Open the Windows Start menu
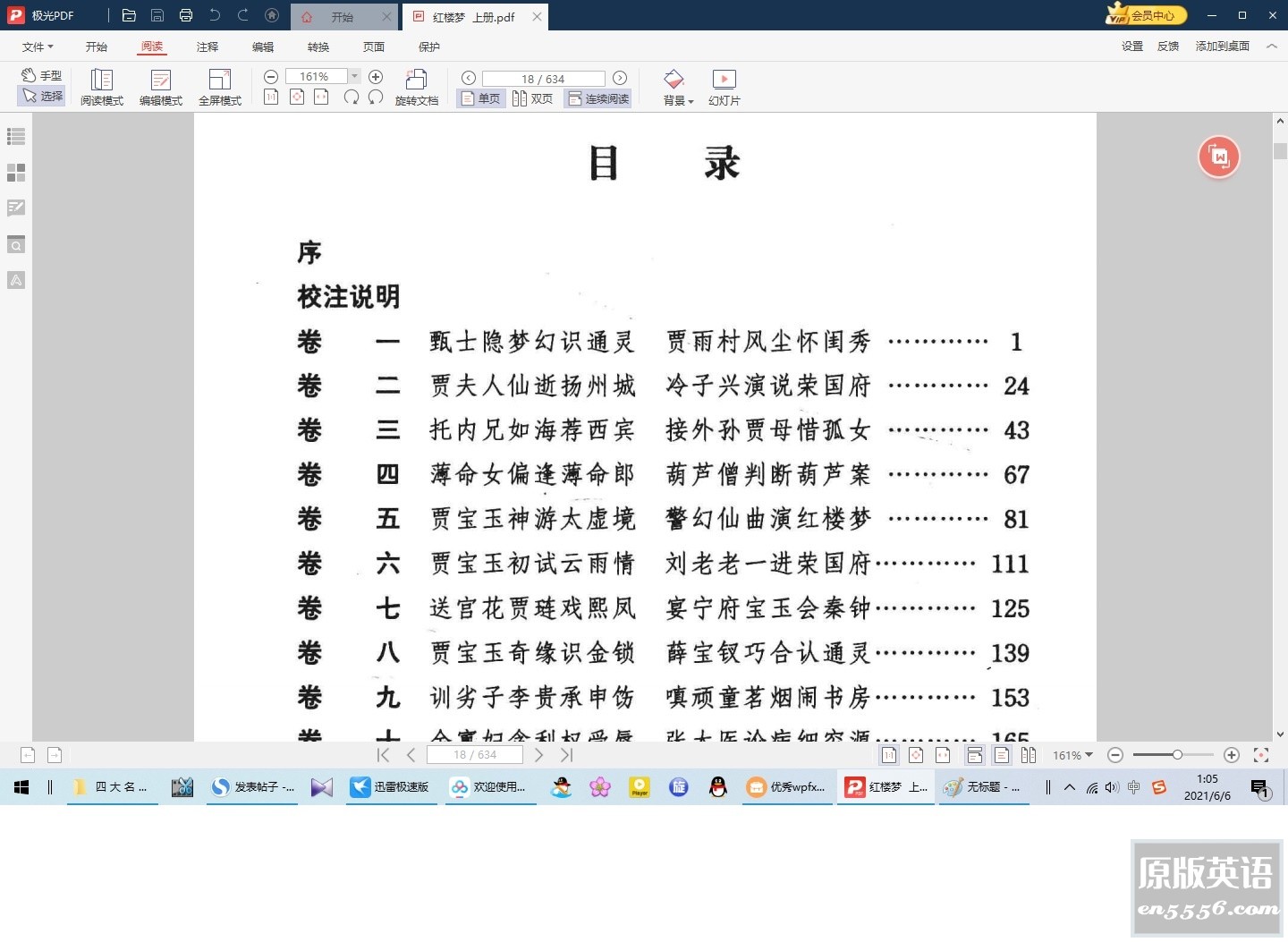 click(x=21, y=787)
